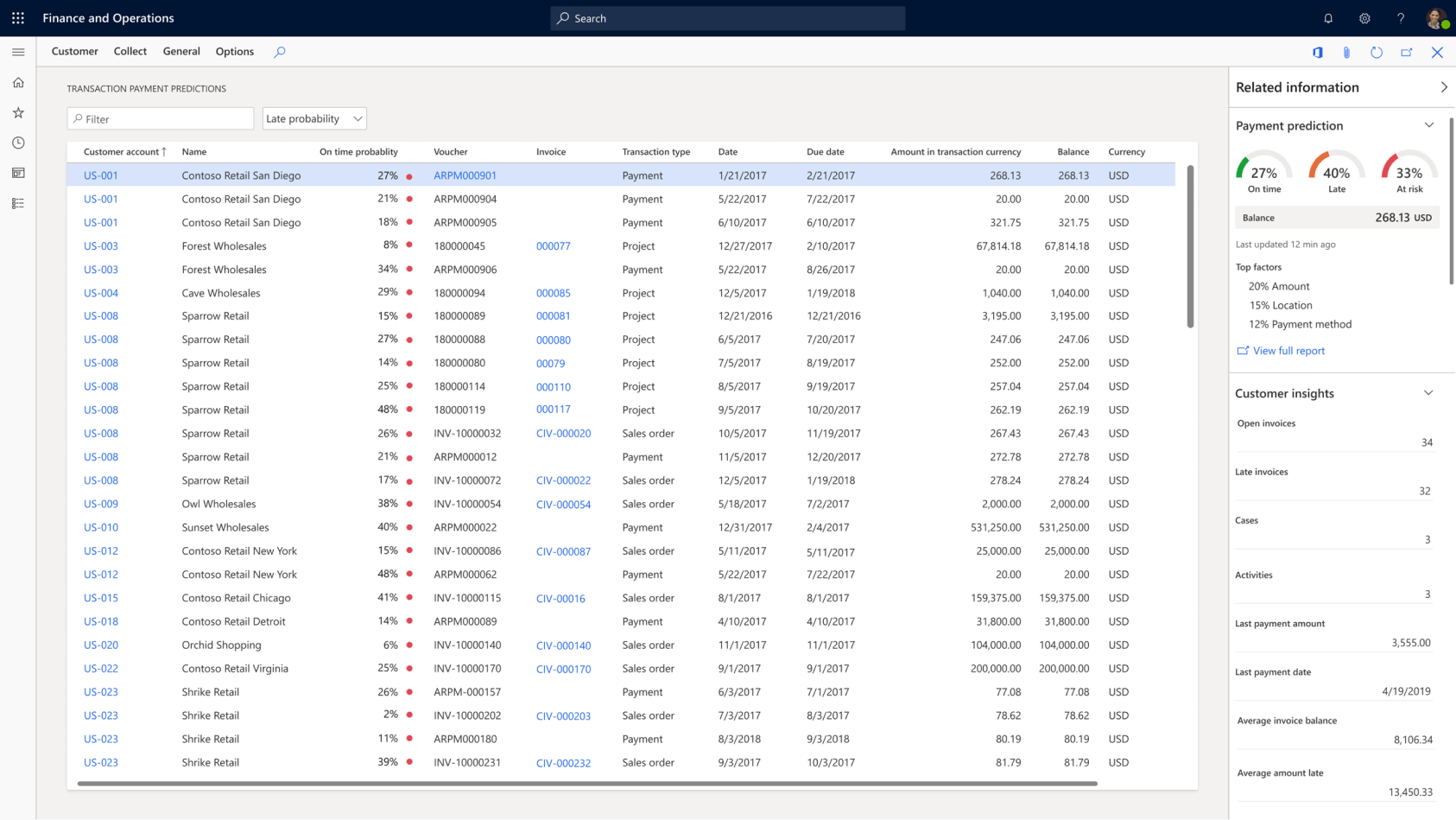Open Workspaces icon in the sidebar
1456x820 pixels.
coord(18,173)
